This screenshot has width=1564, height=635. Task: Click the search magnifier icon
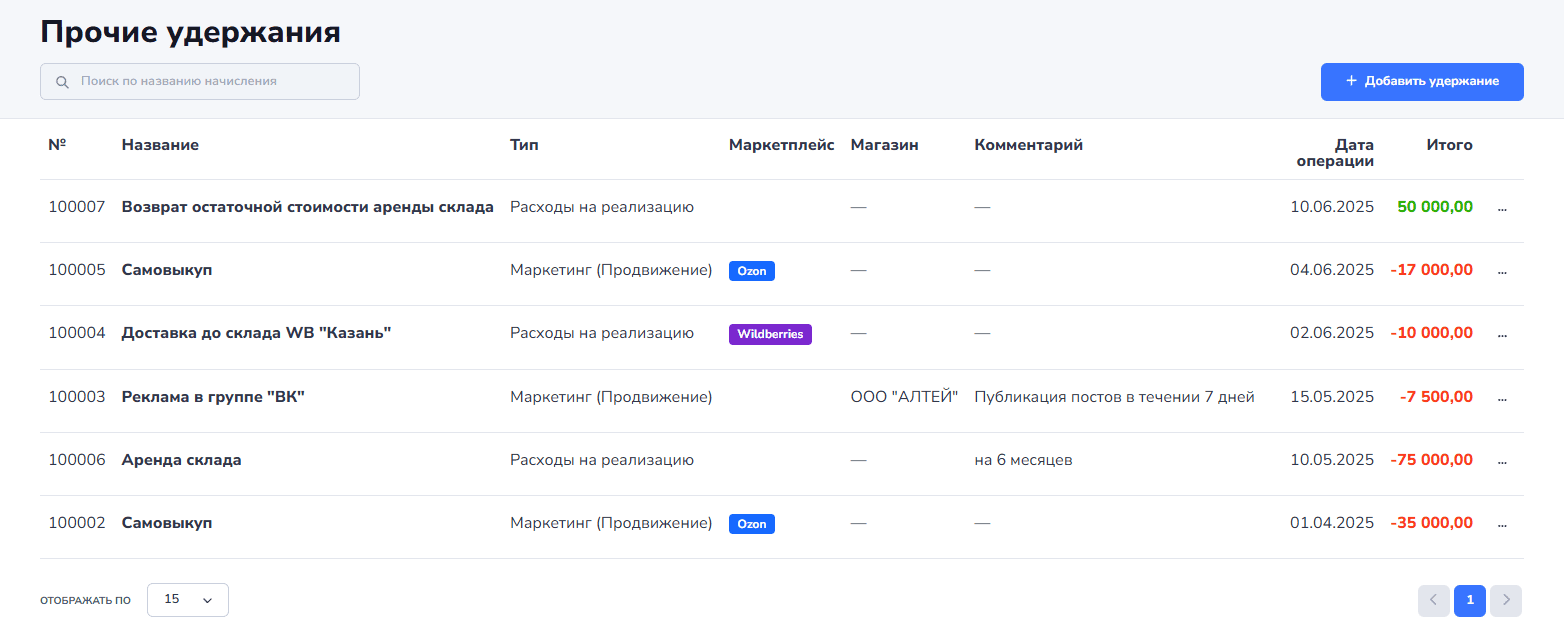62,82
